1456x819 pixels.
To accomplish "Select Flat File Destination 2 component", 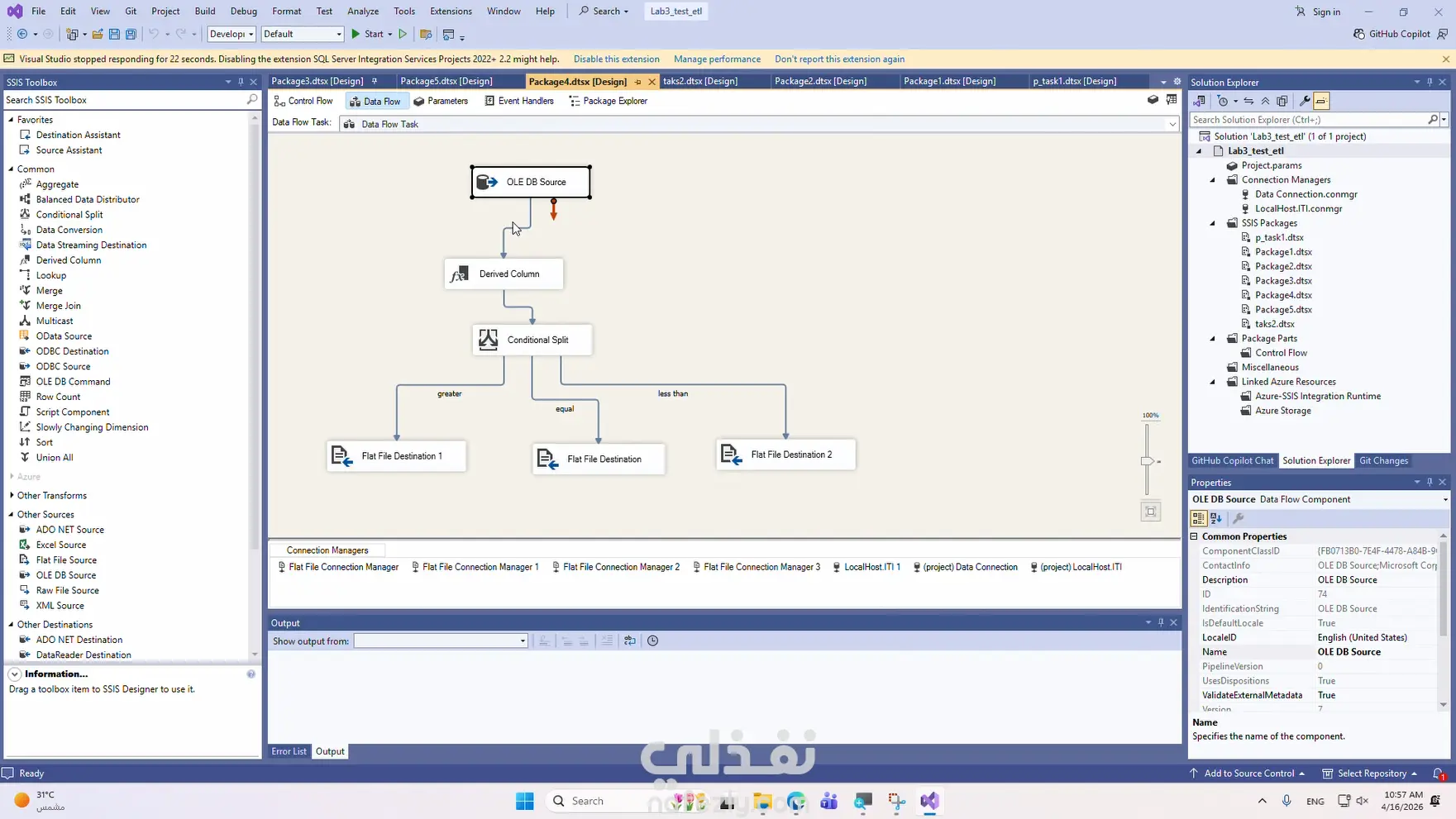I will pyautogui.click(x=786, y=455).
